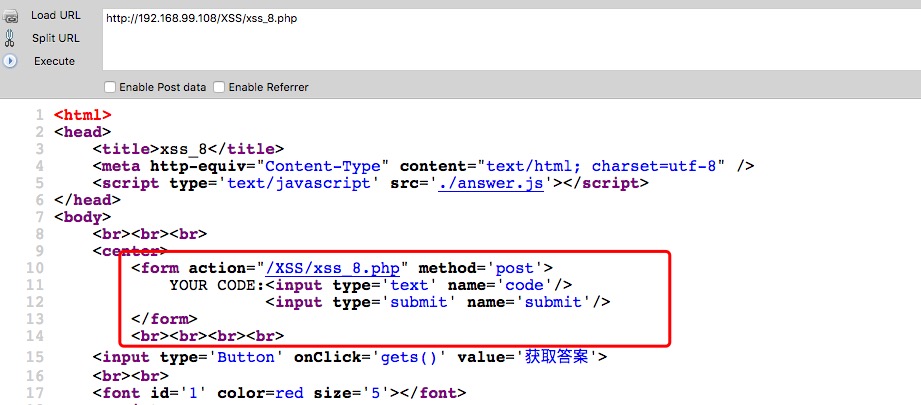Open the /XSS/xss_8.php form action link
The image size is (921, 405).
[332, 268]
